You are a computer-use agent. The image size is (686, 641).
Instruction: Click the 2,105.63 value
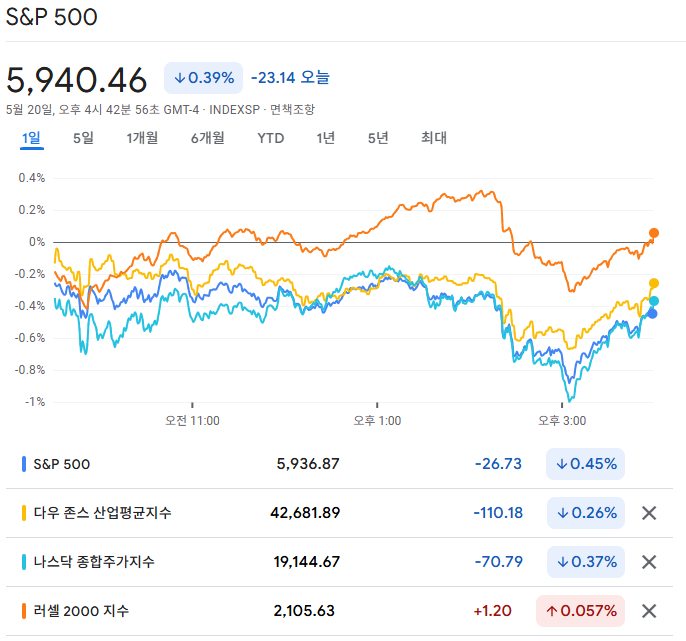(304, 611)
